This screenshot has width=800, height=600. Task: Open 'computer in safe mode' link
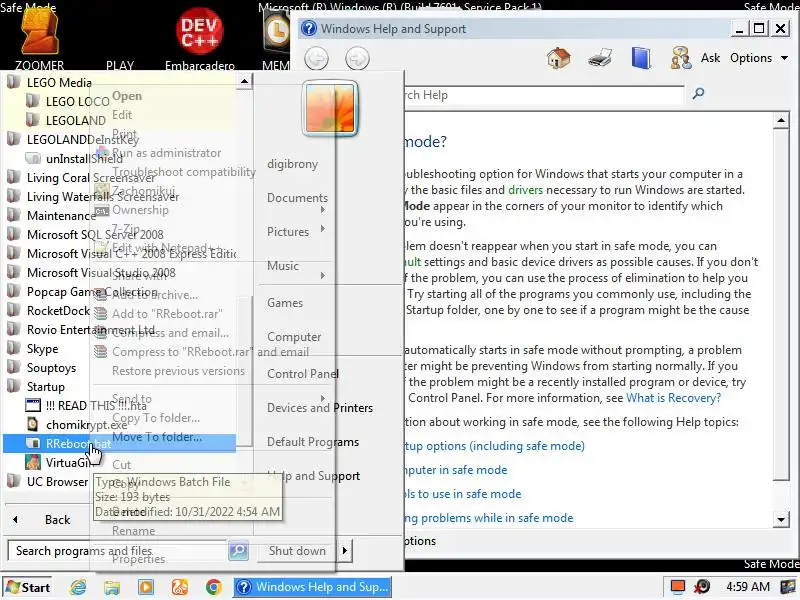(x=456, y=470)
